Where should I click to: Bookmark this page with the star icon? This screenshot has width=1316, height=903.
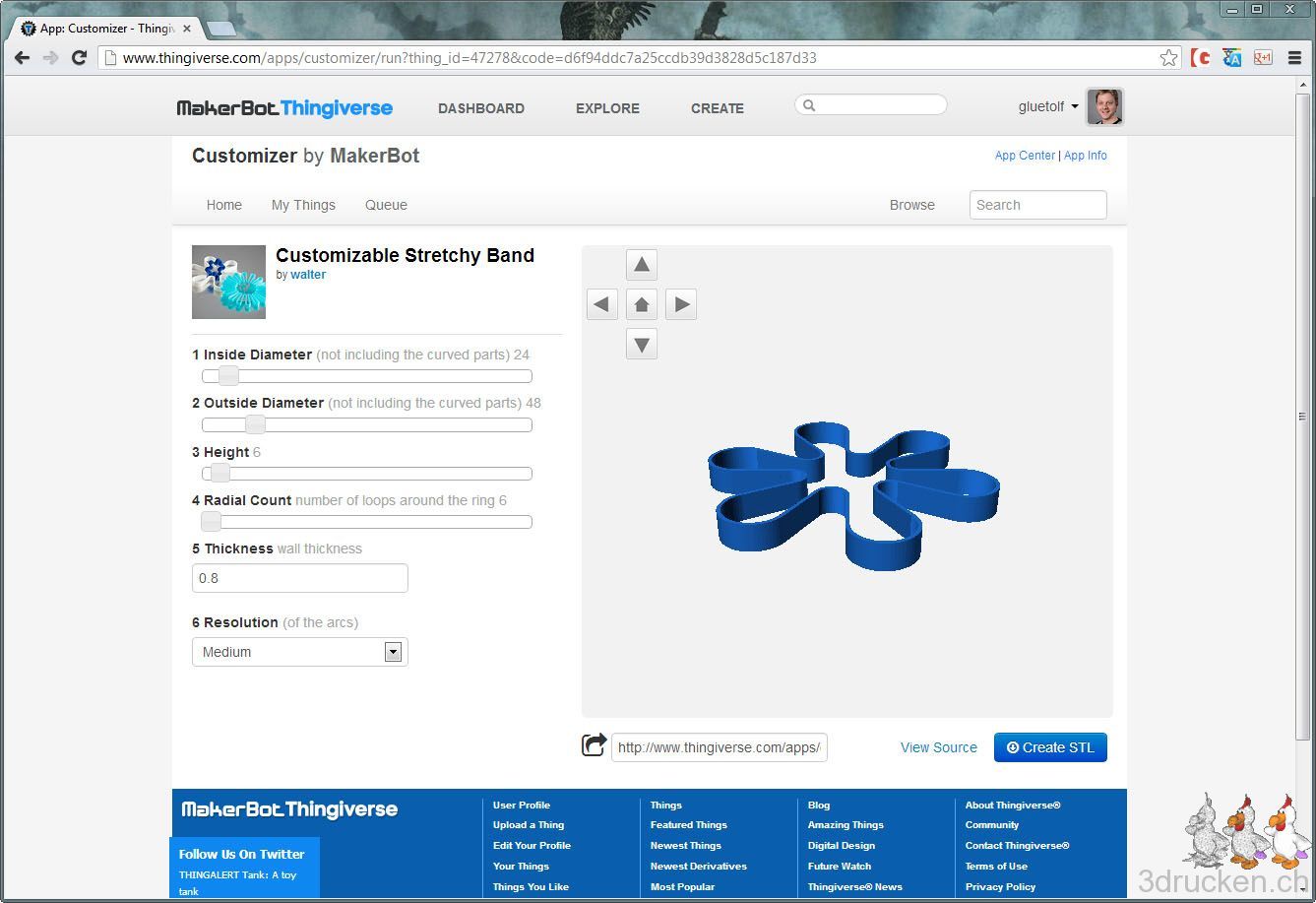coord(1168,58)
